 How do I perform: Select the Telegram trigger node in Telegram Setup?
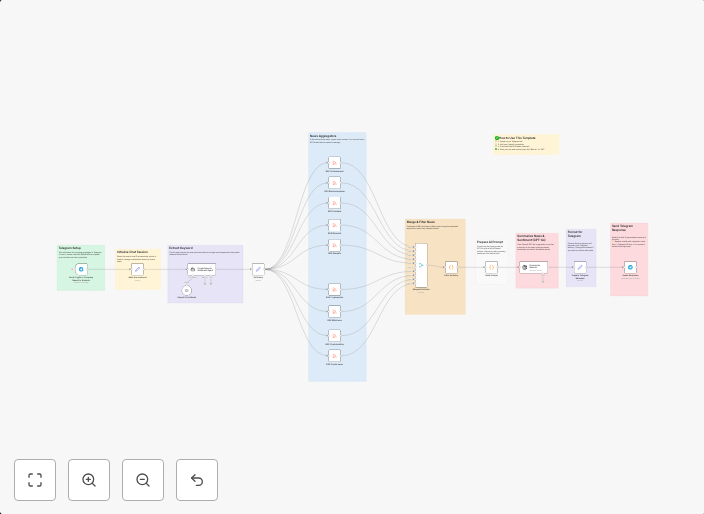(x=81, y=269)
